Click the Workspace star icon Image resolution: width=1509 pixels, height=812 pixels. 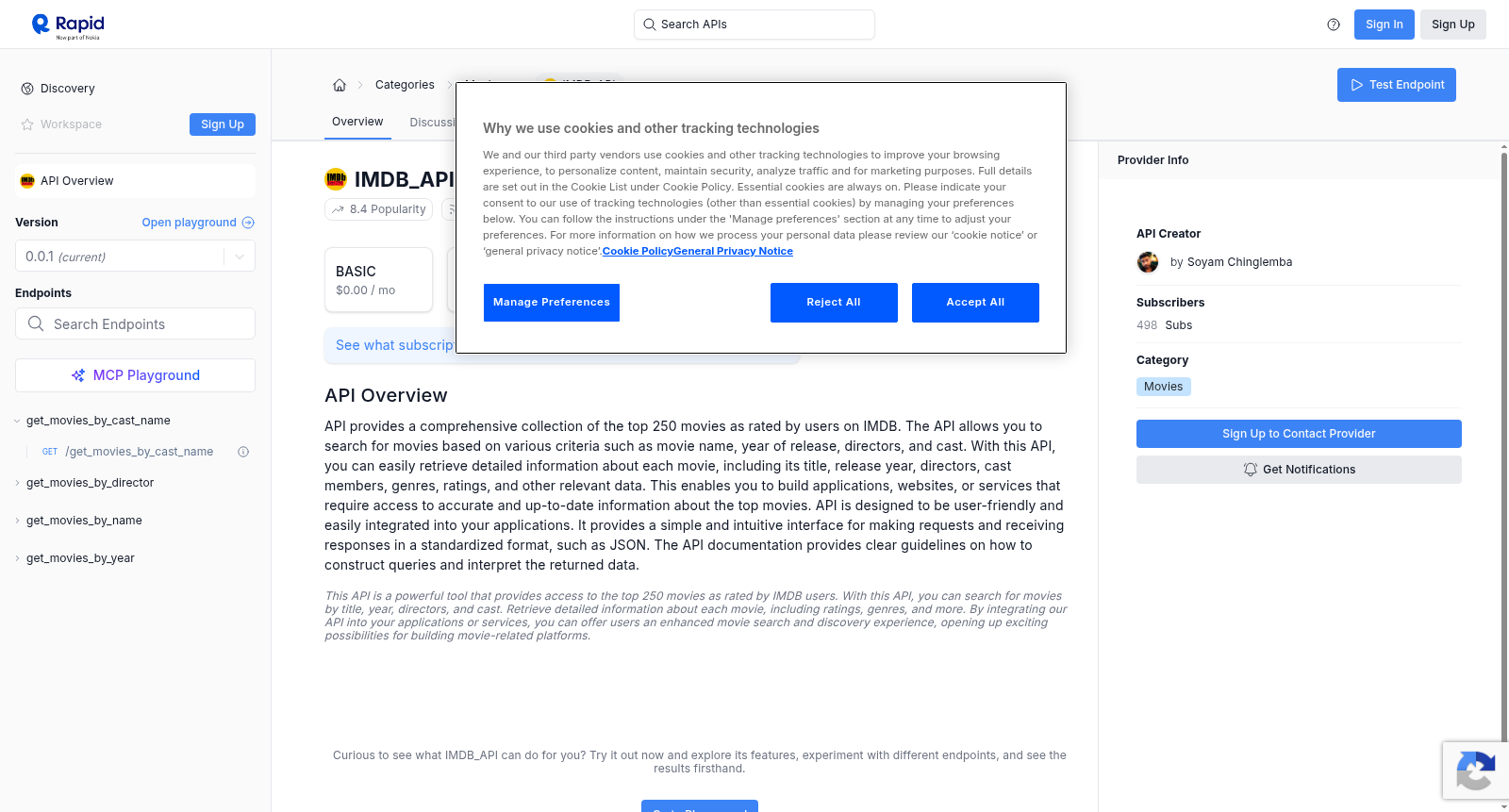27,124
